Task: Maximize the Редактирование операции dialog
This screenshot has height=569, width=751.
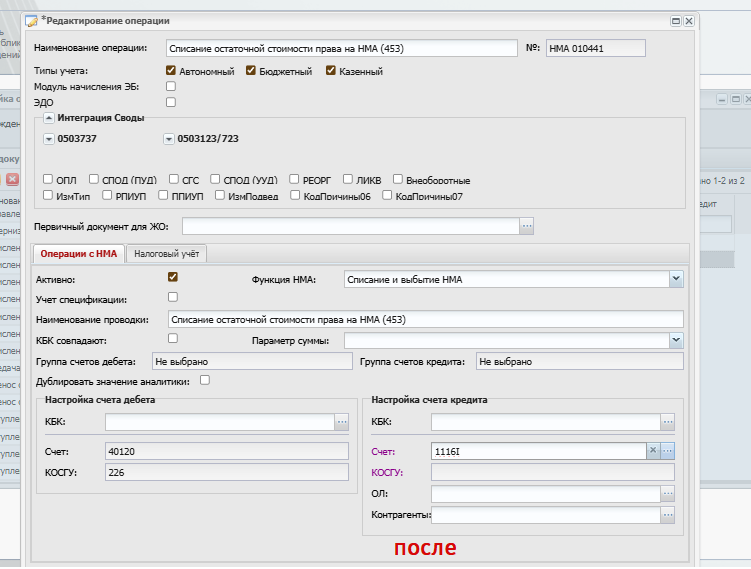Action: coord(676,21)
